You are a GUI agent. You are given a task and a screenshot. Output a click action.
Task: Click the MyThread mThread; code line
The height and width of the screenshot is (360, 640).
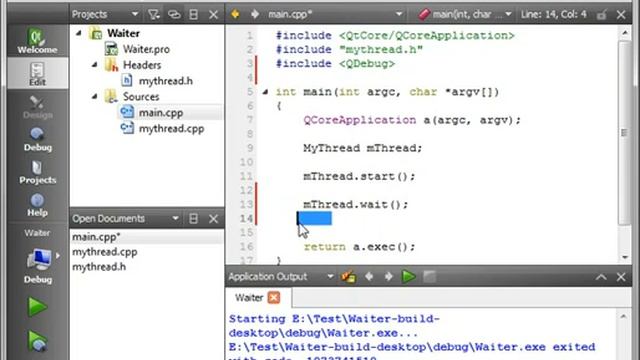coord(362,148)
